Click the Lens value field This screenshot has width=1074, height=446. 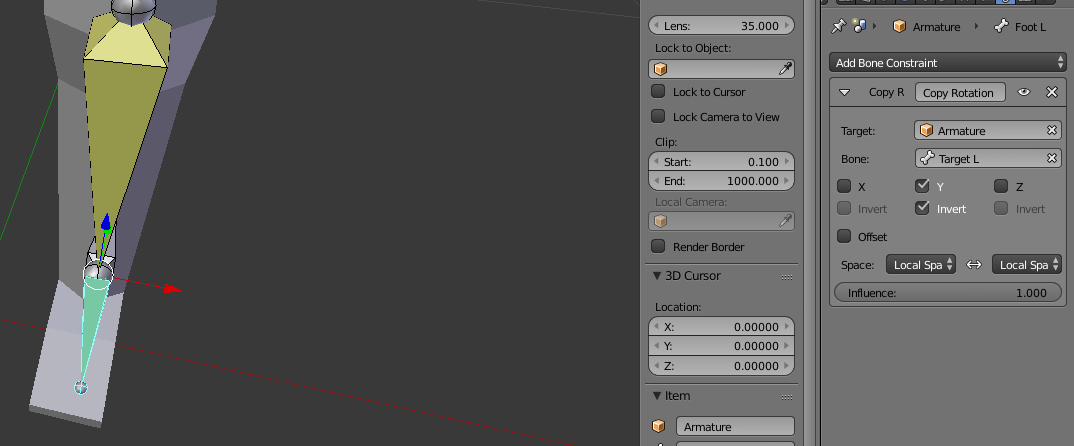tap(721, 26)
